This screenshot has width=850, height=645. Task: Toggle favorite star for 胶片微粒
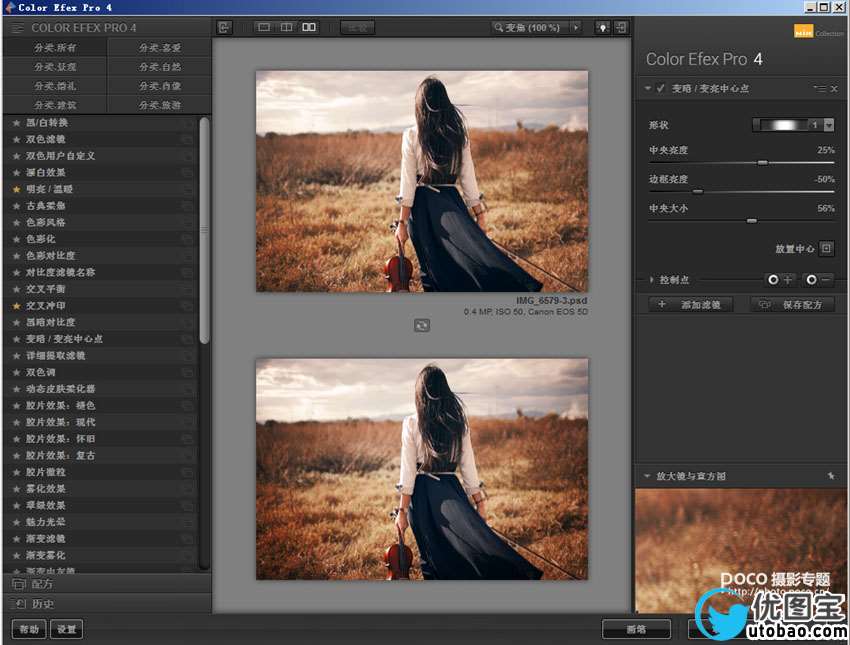tap(17, 472)
